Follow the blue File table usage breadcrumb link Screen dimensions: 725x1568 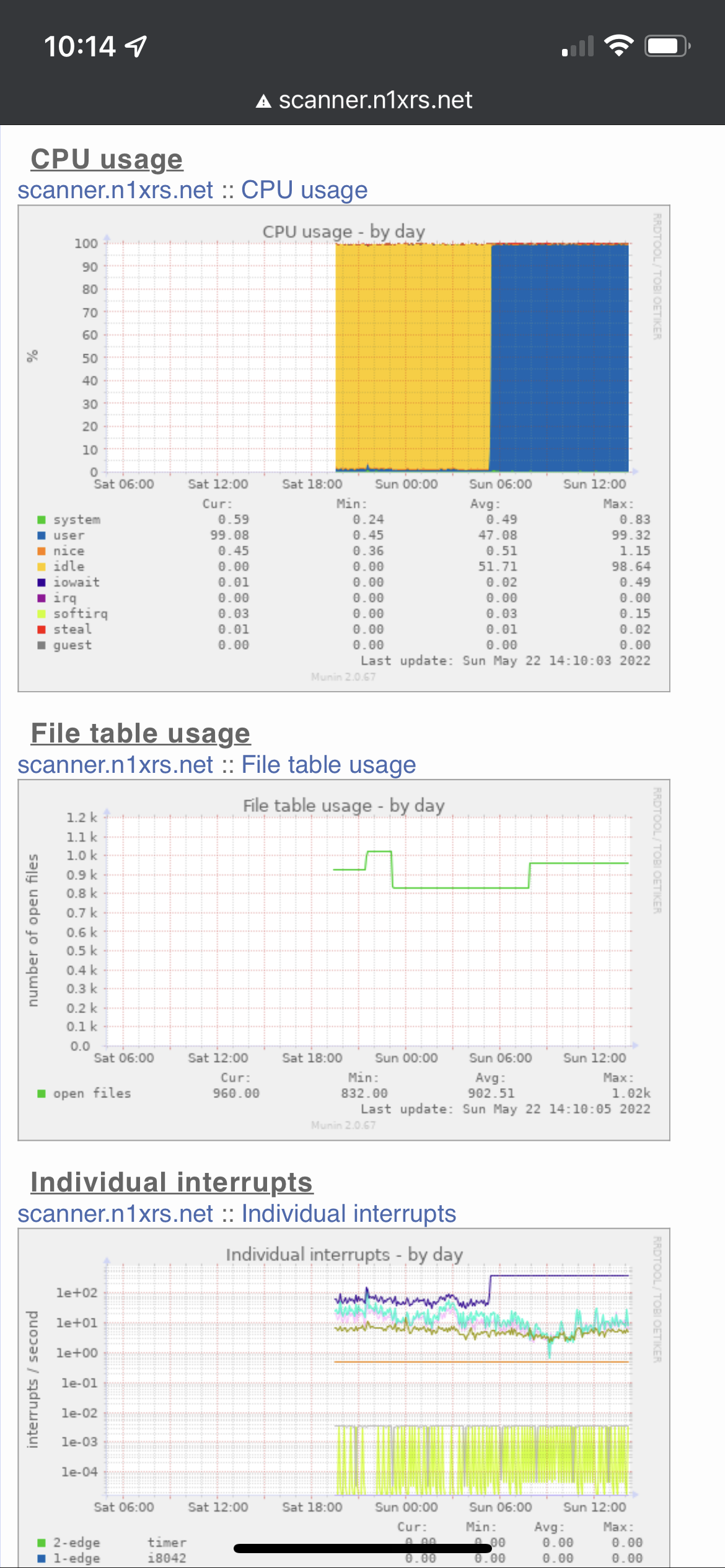tap(328, 765)
